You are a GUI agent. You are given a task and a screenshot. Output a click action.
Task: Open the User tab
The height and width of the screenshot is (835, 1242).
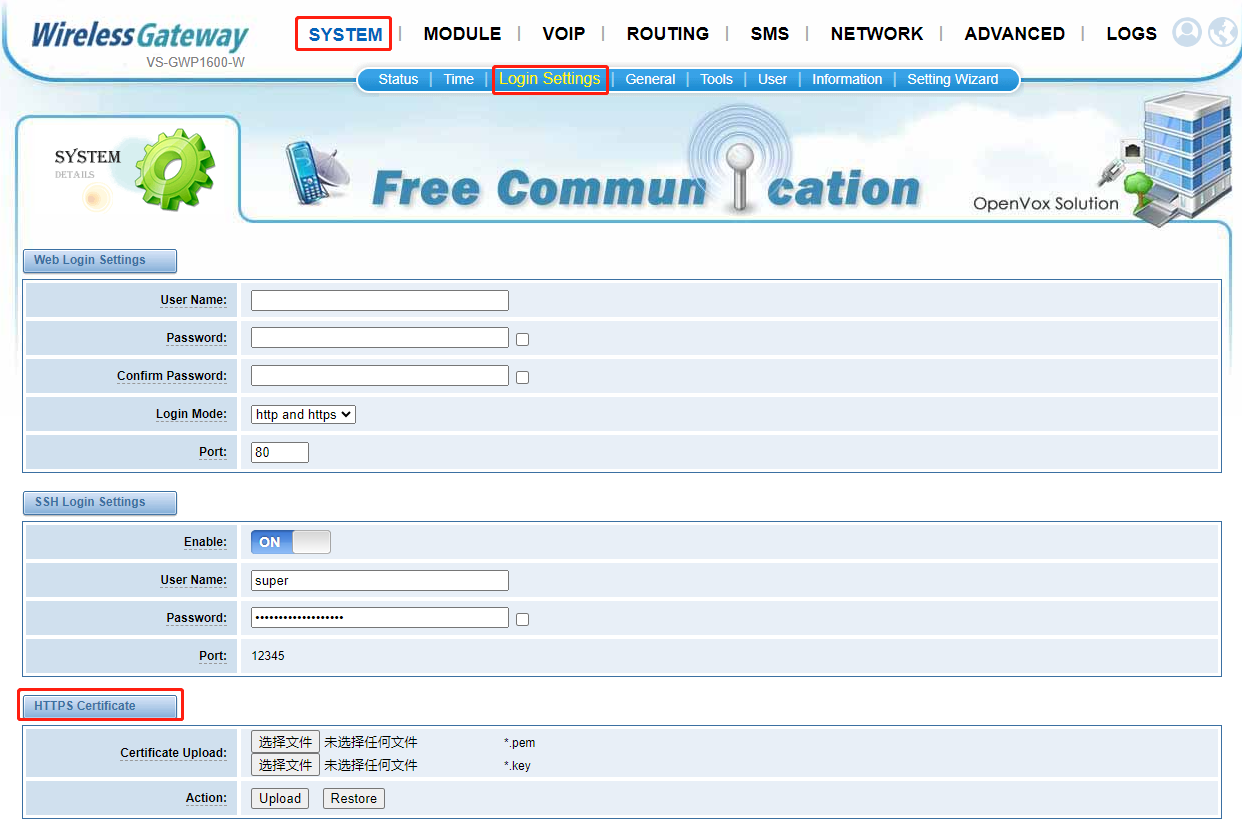pyautogui.click(x=772, y=79)
